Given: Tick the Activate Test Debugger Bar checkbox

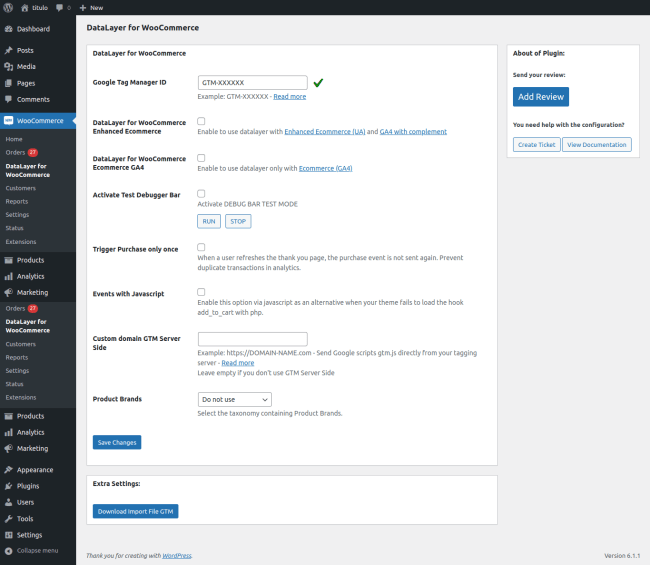Looking at the screenshot, I should [x=201, y=194].
